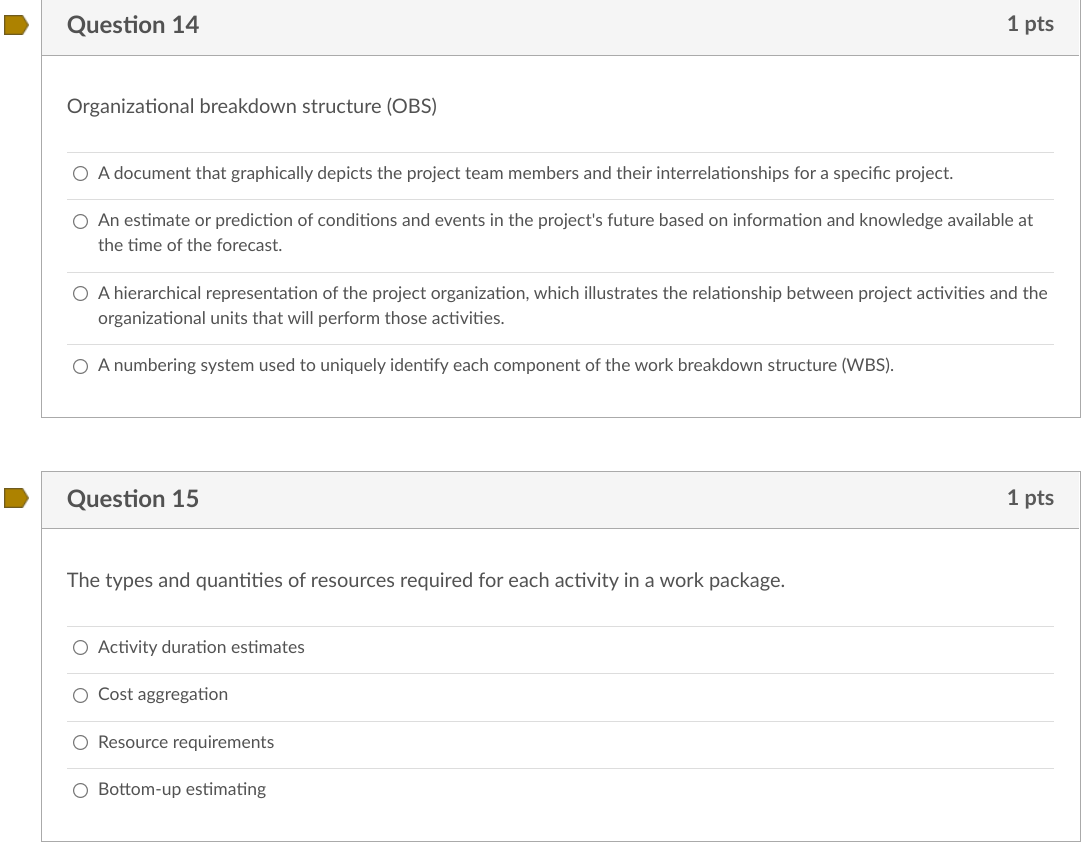Click the 'Resource requirements' answer label text
1084x852 pixels.
[x=186, y=742]
